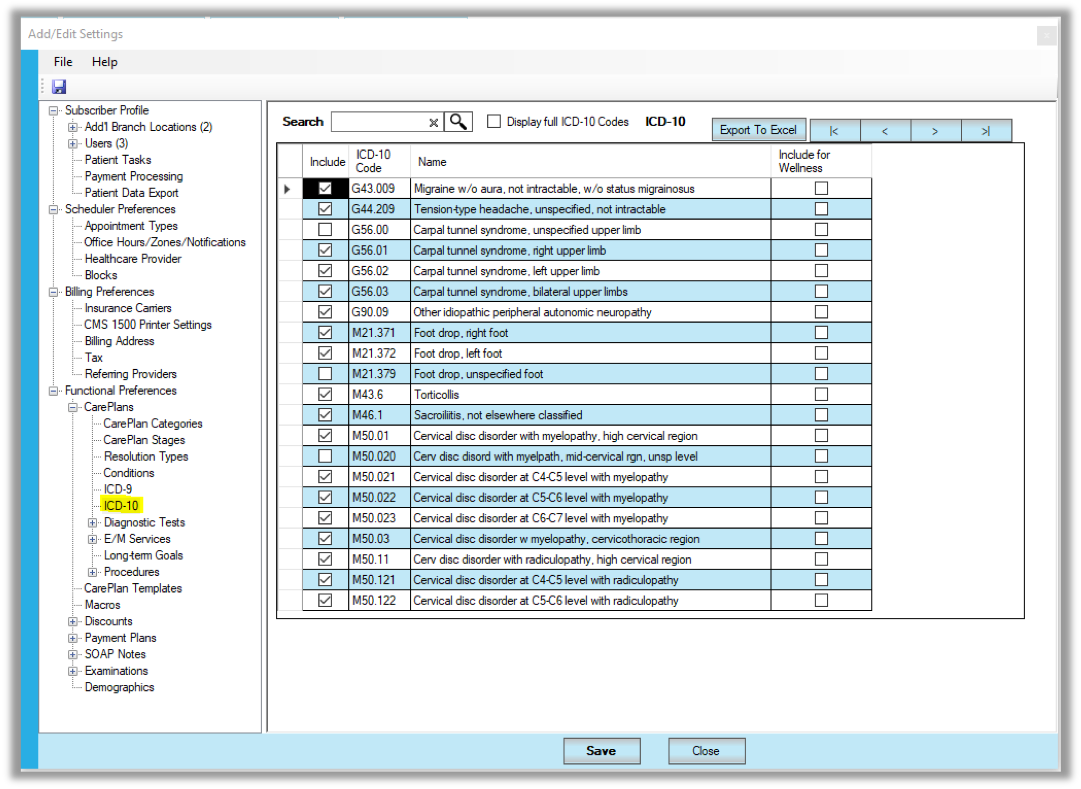Open Healthcare Provider item
This screenshot has height=789, width=1081.
133,259
